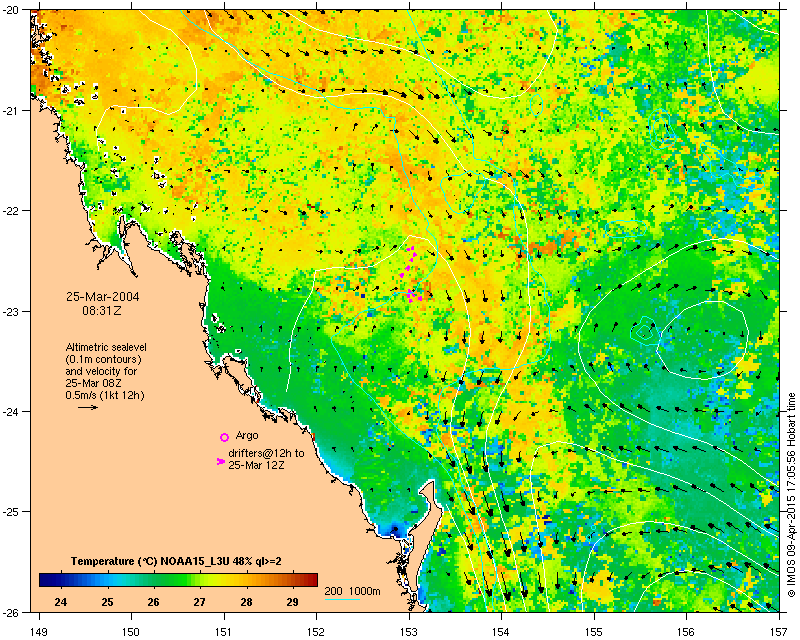Click longitude axis label '155'
800x640 pixels.
point(594,632)
